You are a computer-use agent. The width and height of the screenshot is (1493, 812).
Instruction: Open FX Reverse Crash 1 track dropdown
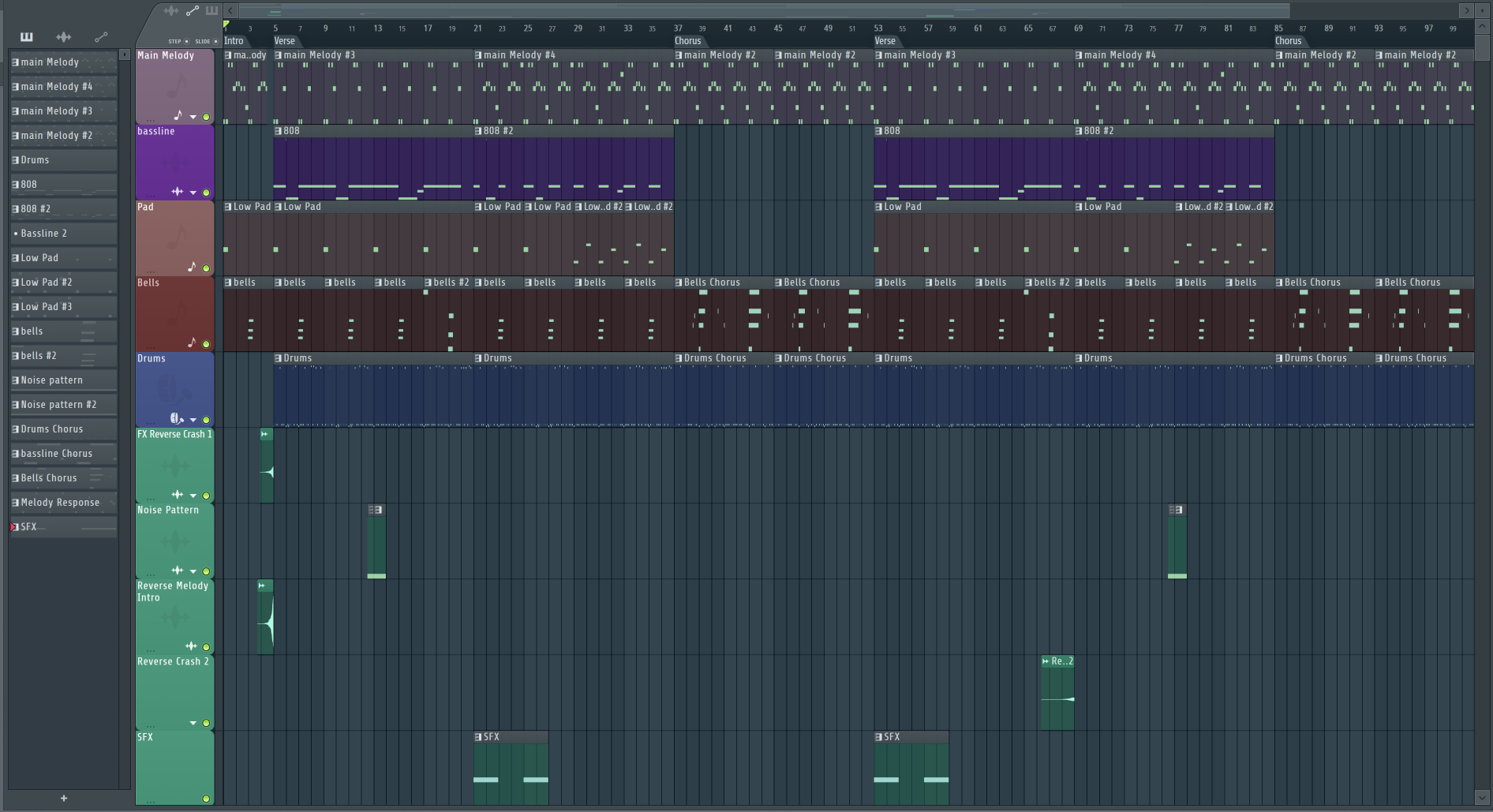click(x=193, y=496)
